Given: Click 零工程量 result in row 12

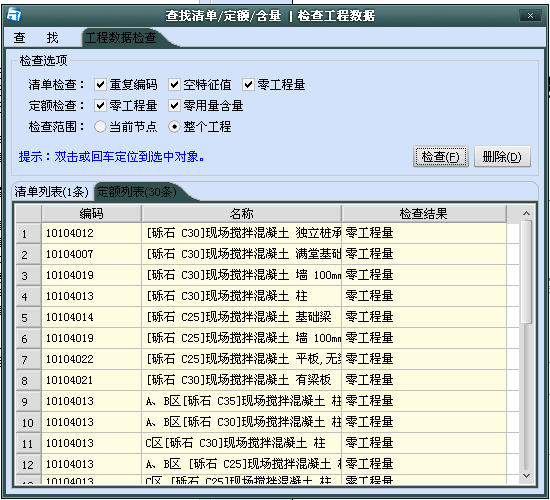Looking at the screenshot, I should [x=424, y=465].
